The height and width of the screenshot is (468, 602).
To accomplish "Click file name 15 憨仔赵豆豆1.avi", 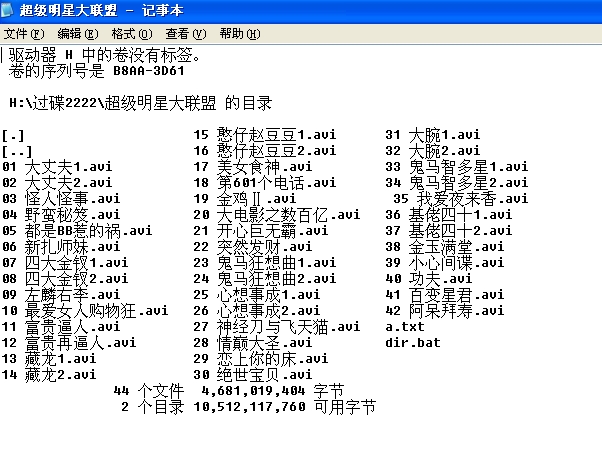I will tap(265, 135).
